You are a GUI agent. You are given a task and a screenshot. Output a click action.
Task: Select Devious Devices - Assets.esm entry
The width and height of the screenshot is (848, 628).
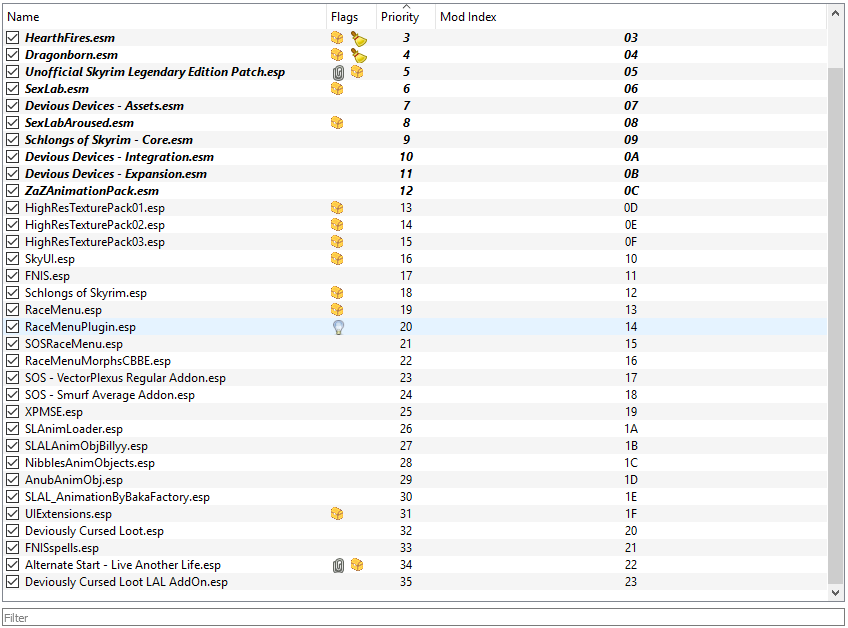104,106
